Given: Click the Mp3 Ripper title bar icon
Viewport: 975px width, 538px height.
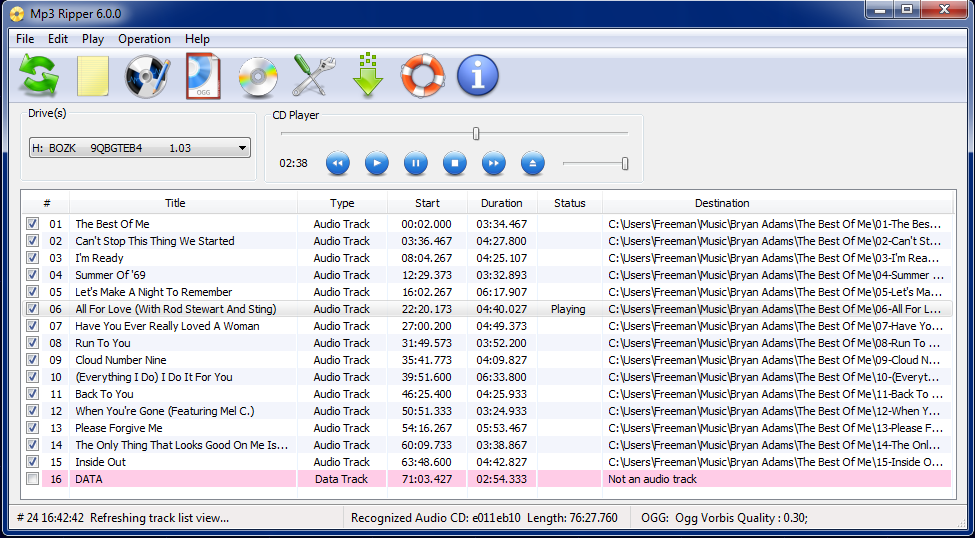Looking at the screenshot, I should tap(18, 13).
